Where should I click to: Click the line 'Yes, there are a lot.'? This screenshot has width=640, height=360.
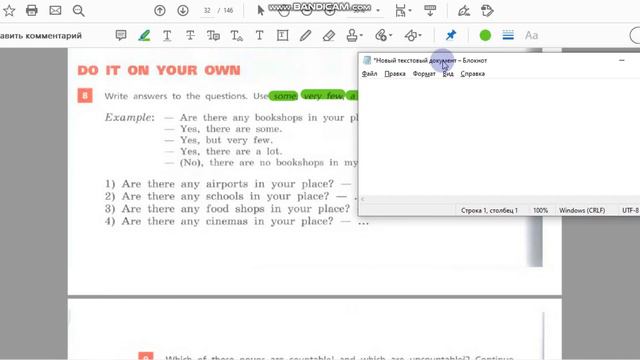231,151
